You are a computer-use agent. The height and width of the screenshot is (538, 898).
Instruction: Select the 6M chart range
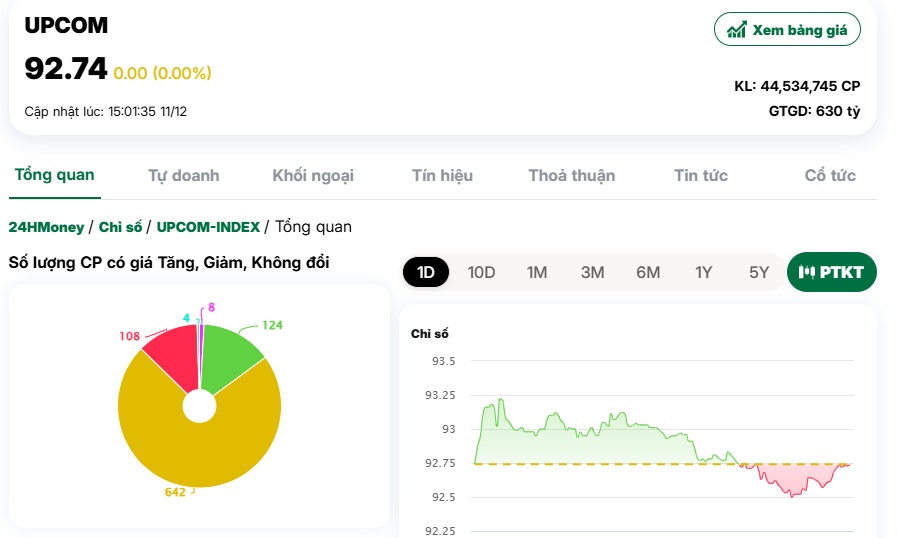[x=648, y=272]
